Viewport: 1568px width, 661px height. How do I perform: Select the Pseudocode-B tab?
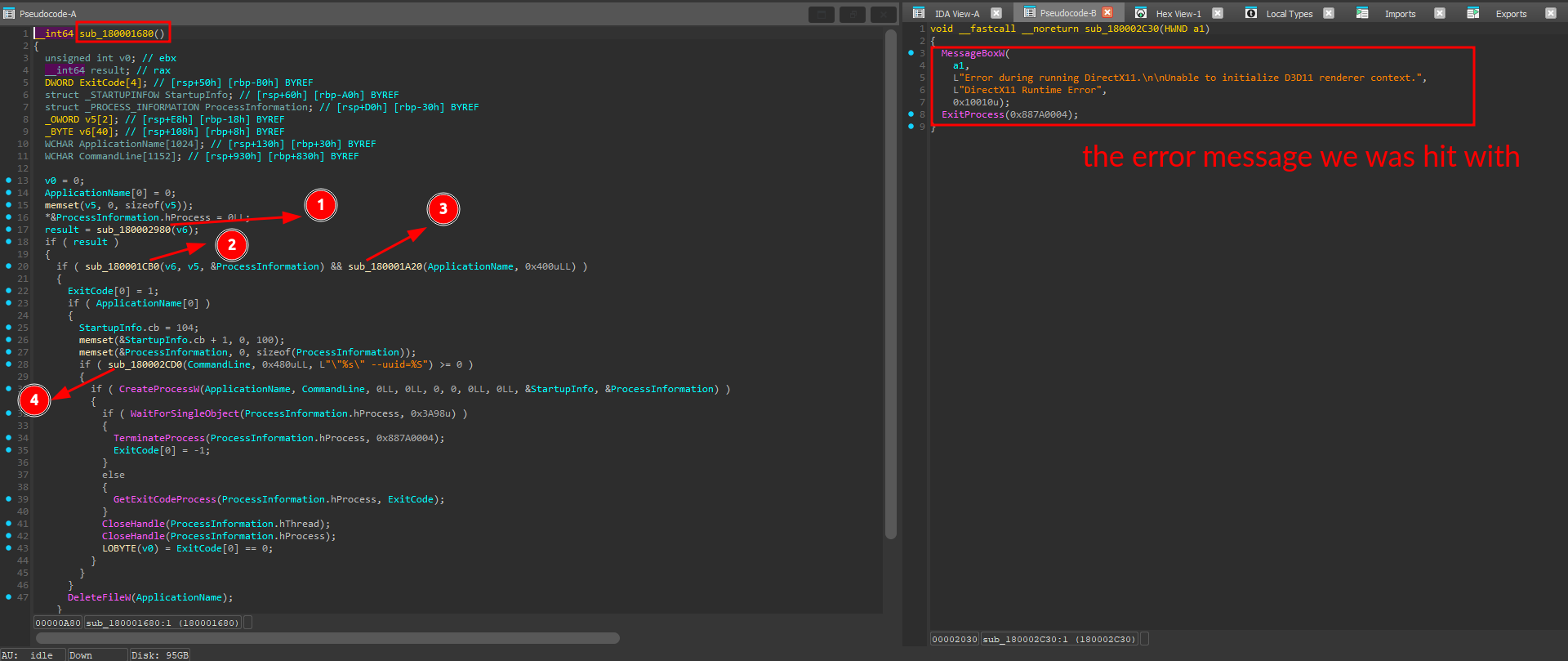click(x=1068, y=14)
